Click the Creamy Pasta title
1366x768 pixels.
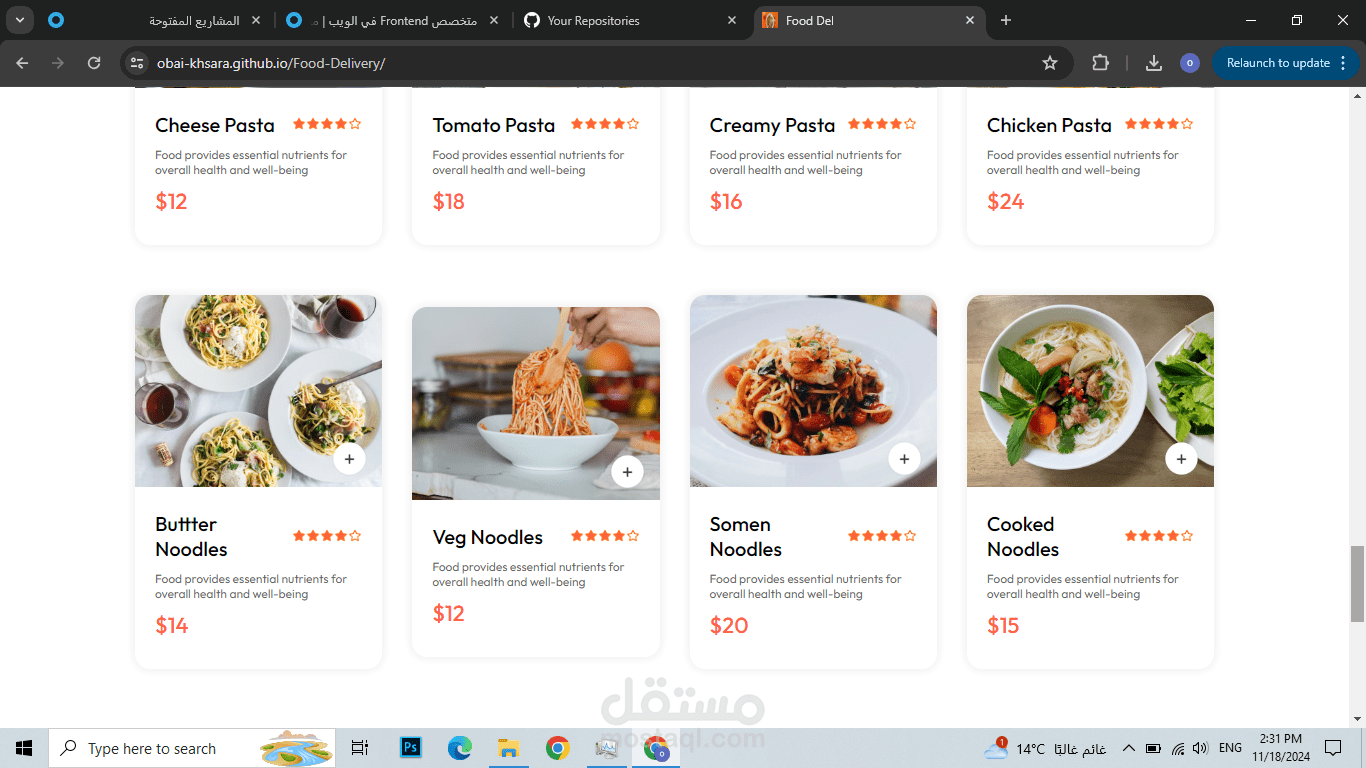(772, 125)
